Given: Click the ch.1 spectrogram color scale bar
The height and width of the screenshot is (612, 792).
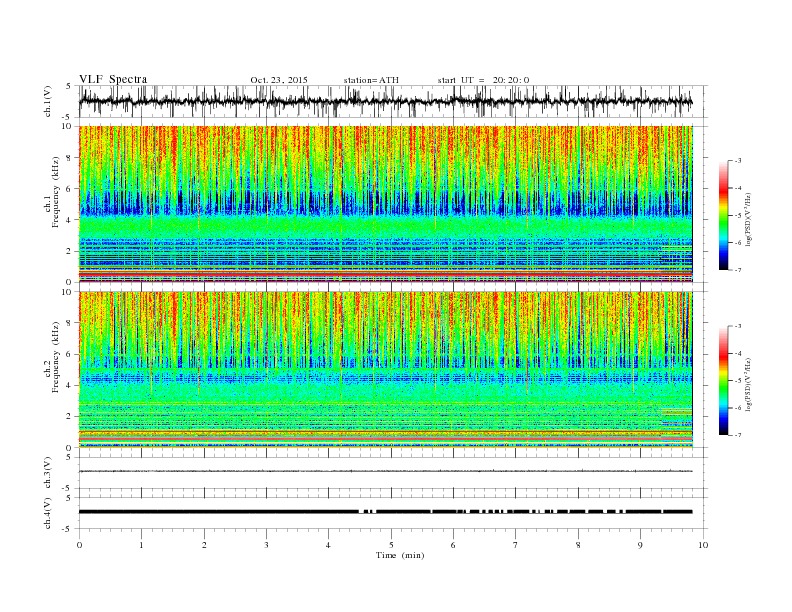Looking at the screenshot, I should pyautogui.click(x=723, y=215).
